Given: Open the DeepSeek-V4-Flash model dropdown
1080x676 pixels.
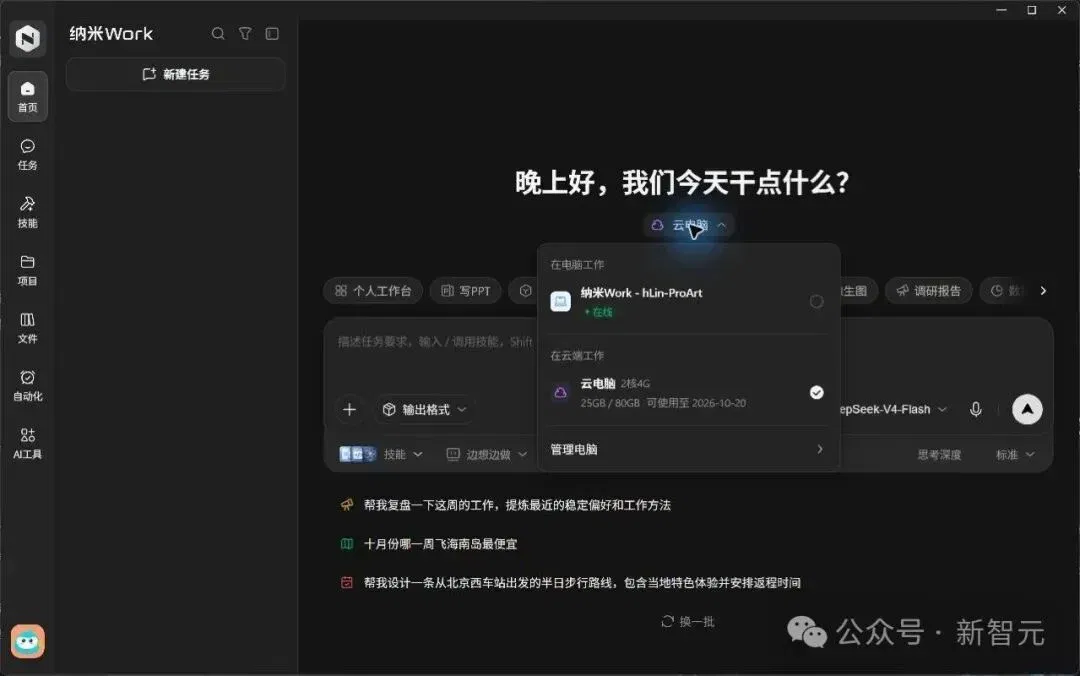Looking at the screenshot, I should (893, 409).
